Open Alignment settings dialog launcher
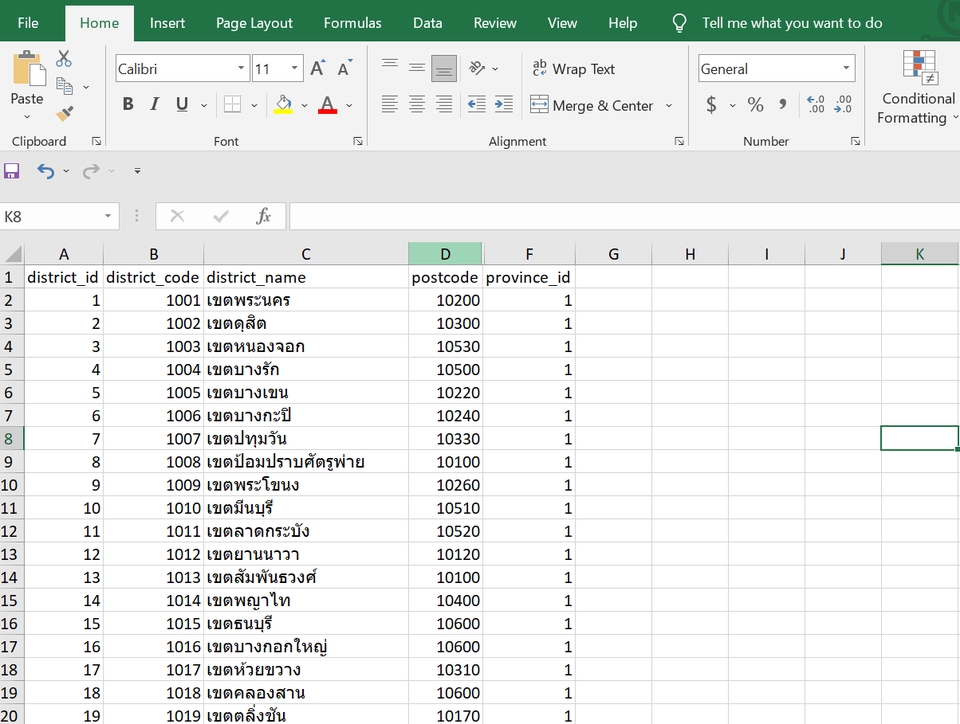The image size is (960, 724). (679, 141)
